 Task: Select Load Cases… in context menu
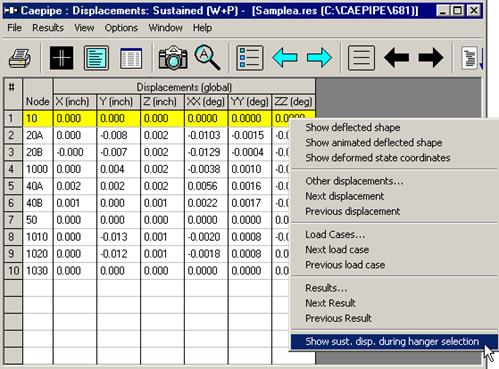click(335, 234)
